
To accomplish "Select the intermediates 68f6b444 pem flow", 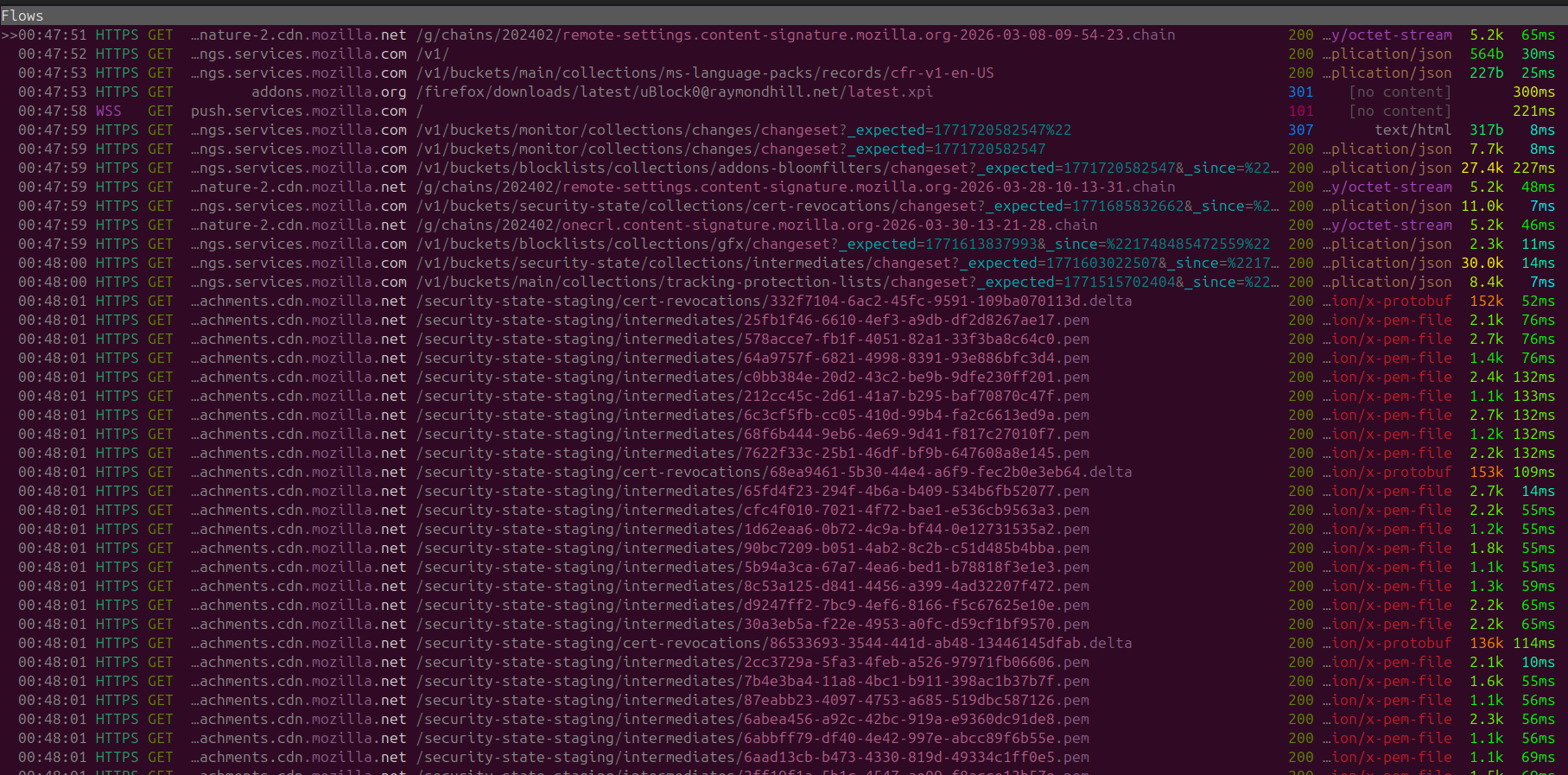I will [784, 434].
